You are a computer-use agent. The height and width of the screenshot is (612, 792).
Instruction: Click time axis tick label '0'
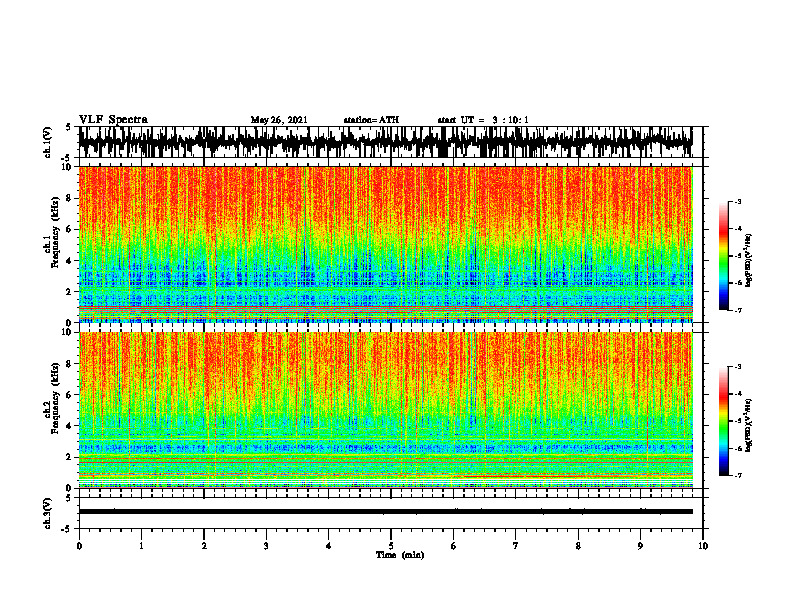coord(79,546)
